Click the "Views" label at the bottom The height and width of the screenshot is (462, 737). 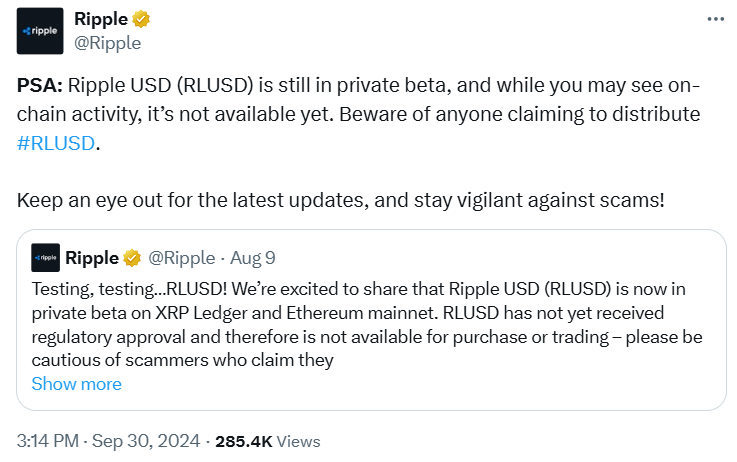298,440
